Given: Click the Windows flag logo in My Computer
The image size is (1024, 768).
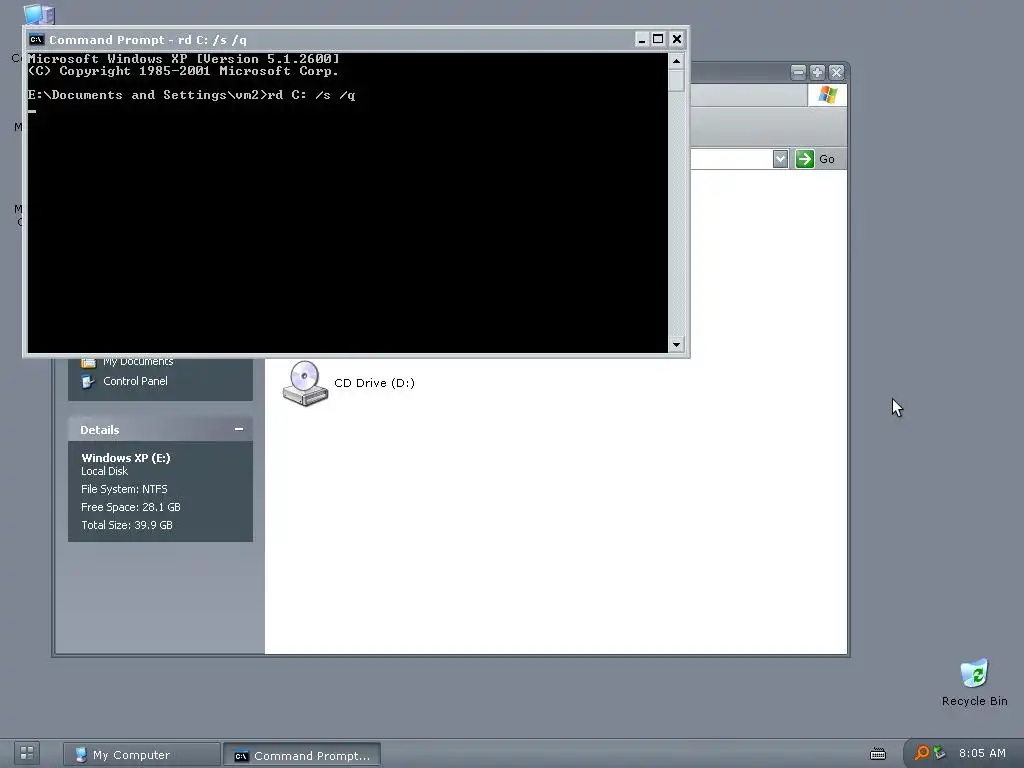Looking at the screenshot, I should 827,95.
